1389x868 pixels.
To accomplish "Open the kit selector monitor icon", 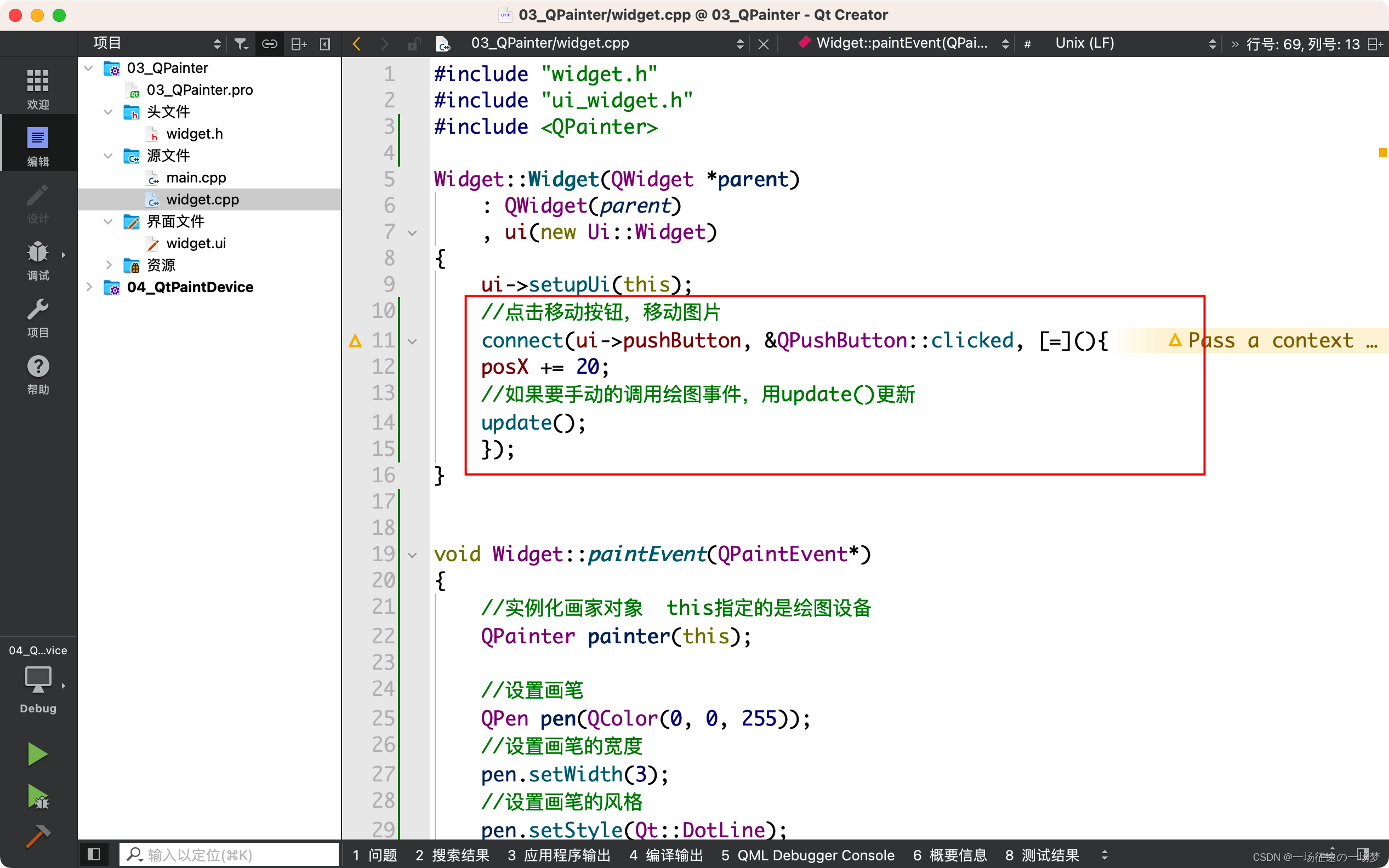I will [x=38, y=679].
